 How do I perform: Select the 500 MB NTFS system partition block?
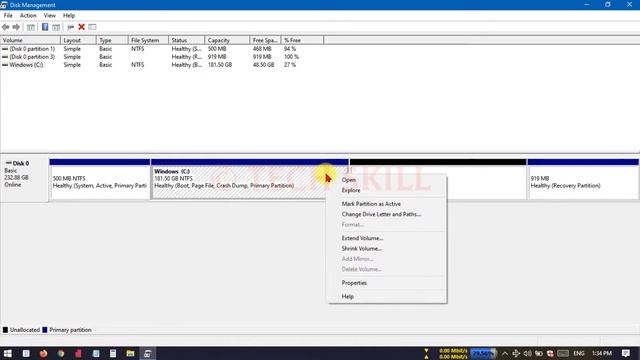click(x=100, y=179)
